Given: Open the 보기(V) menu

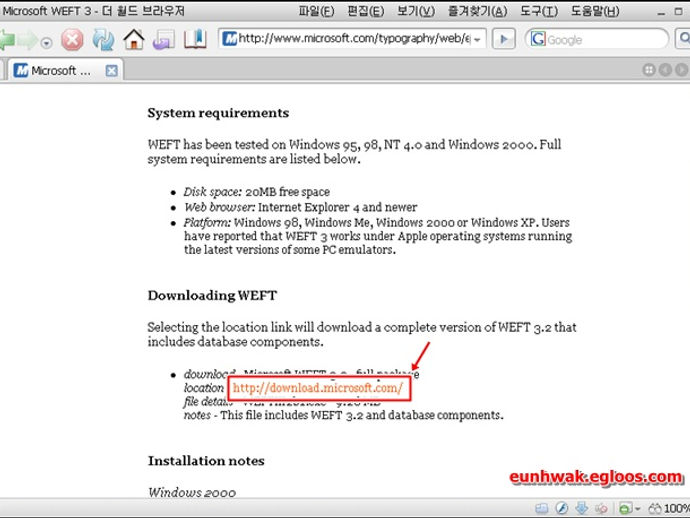Looking at the screenshot, I should tap(416, 11).
